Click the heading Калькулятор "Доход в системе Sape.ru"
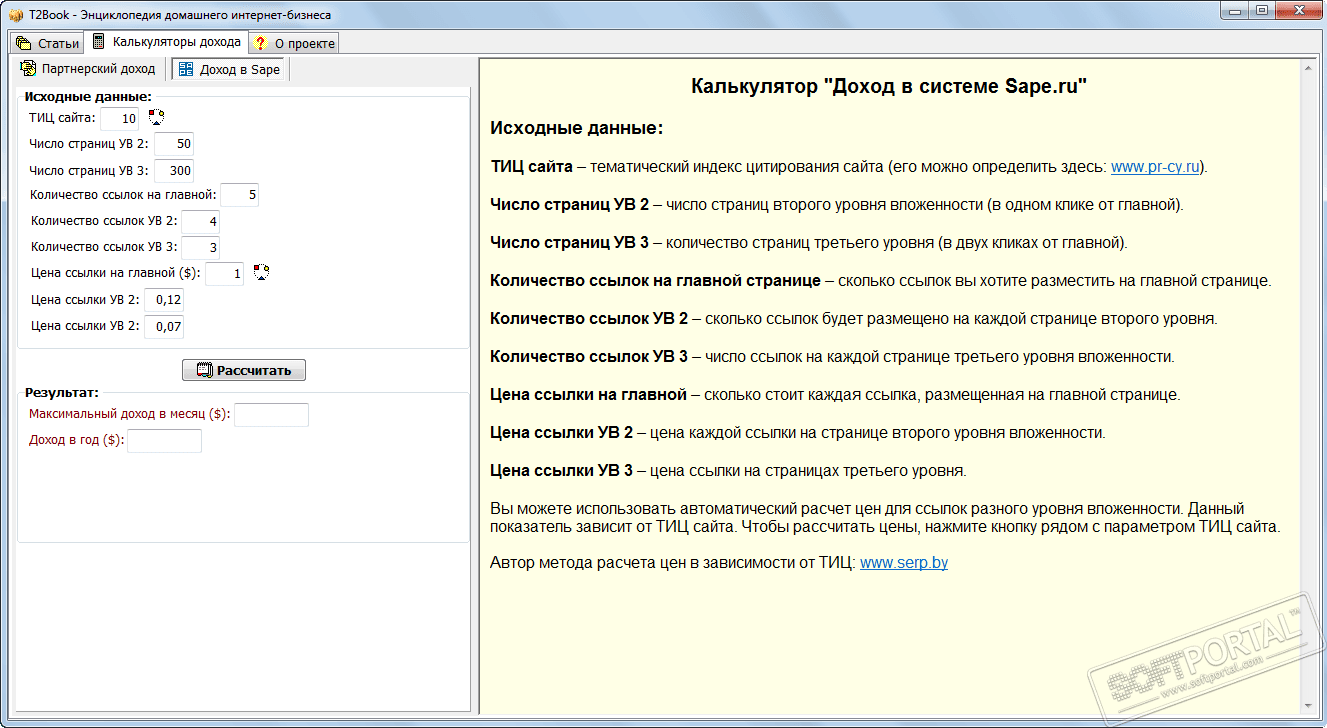Screen dimensions: 1327x728 point(889,86)
